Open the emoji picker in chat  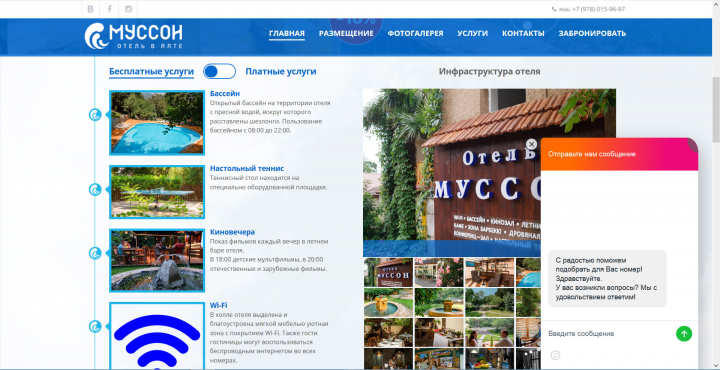(x=555, y=355)
